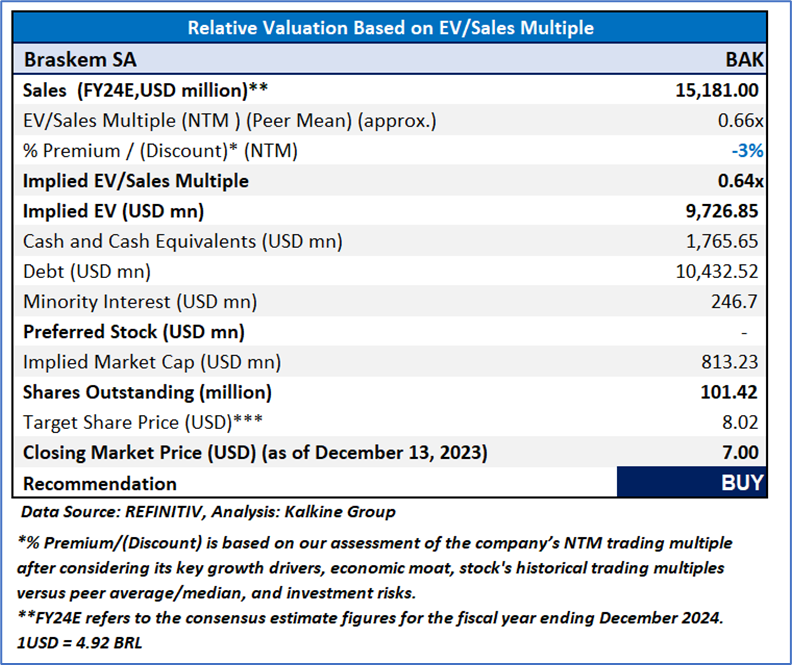Click the 'Preferred Stock (USD mn)' label

(134, 332)
